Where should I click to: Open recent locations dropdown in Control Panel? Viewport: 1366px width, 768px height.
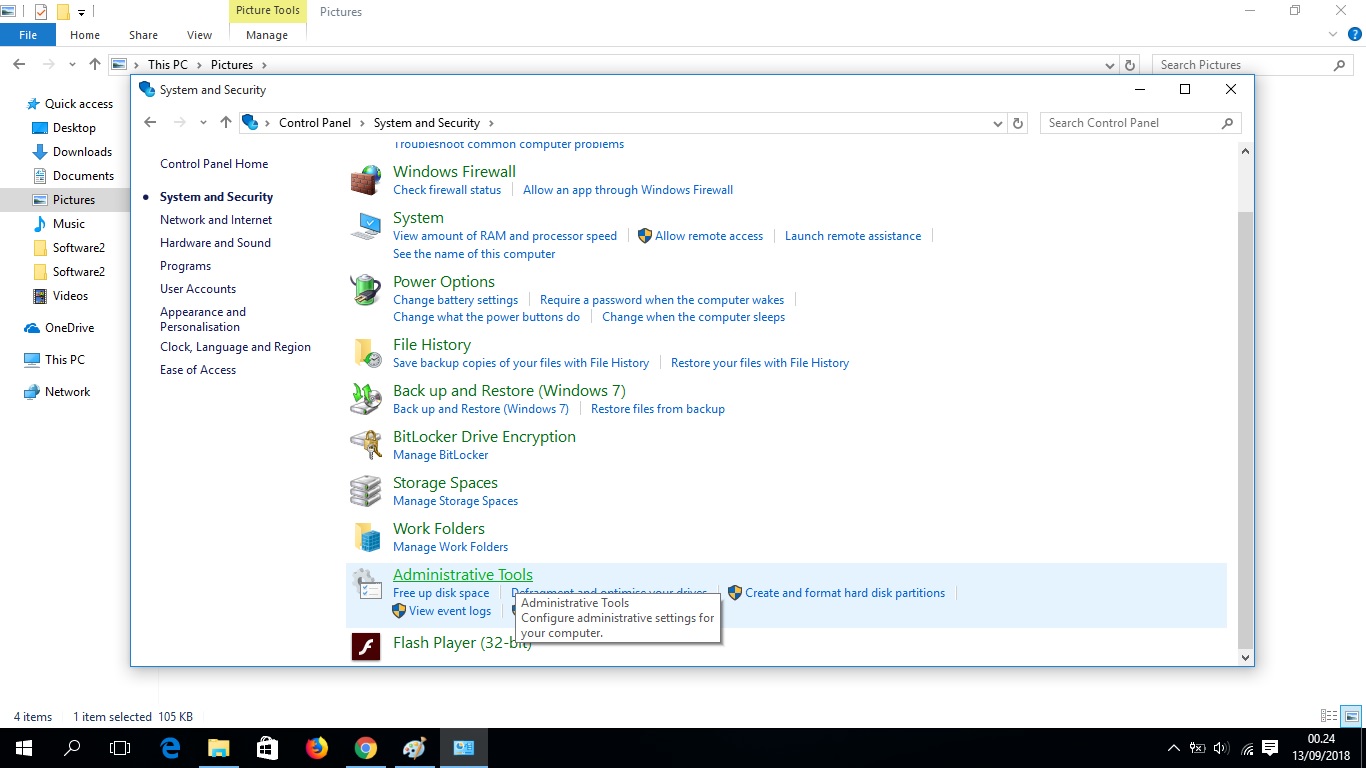point(203,123)
